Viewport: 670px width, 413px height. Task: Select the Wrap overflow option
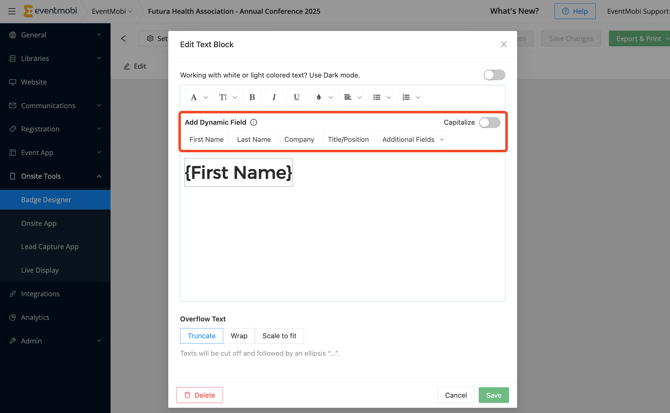click(x=239, y=336)
